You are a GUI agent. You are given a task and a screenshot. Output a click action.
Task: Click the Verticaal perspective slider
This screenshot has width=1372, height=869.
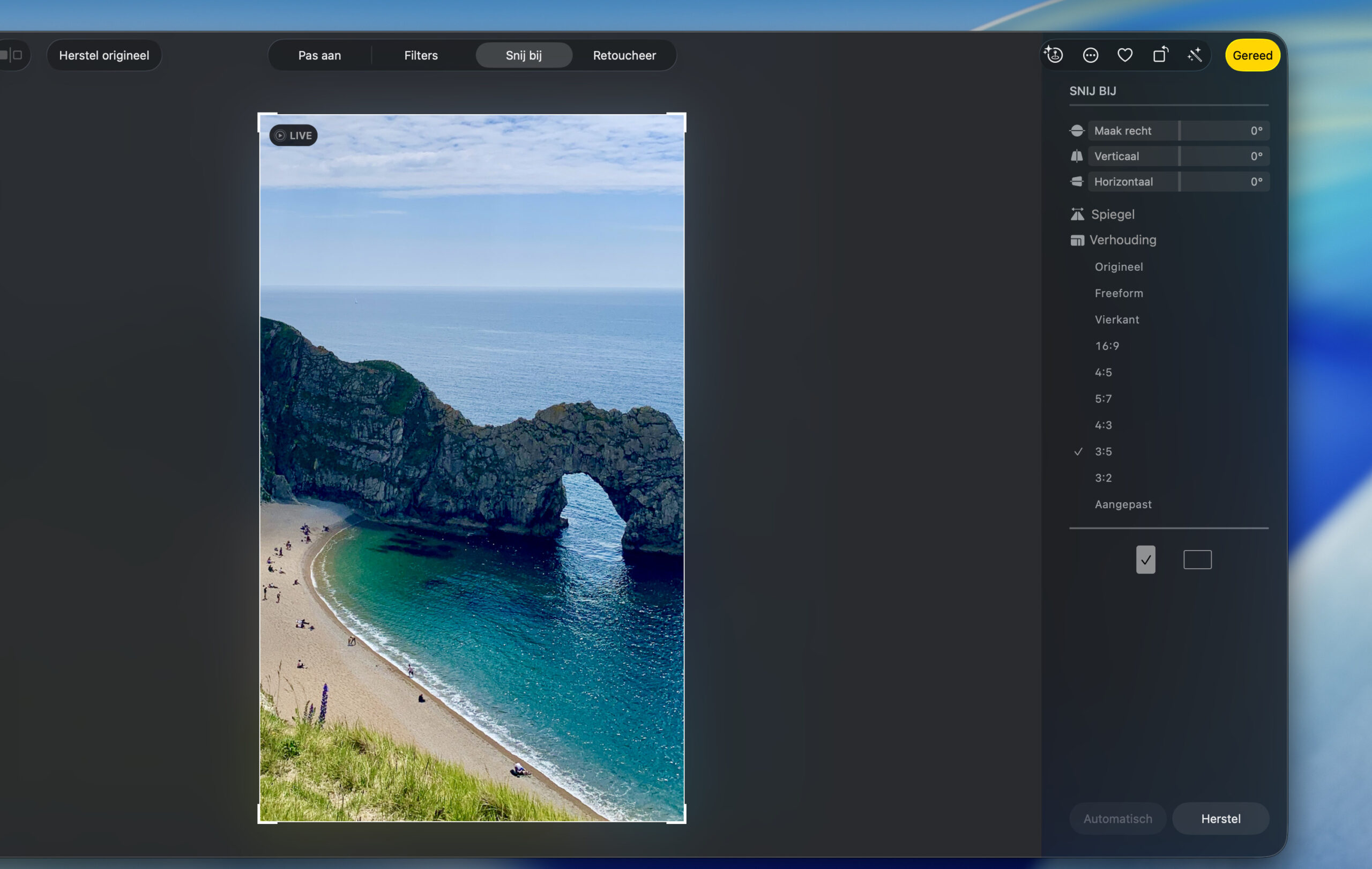tap(1177, 156)
